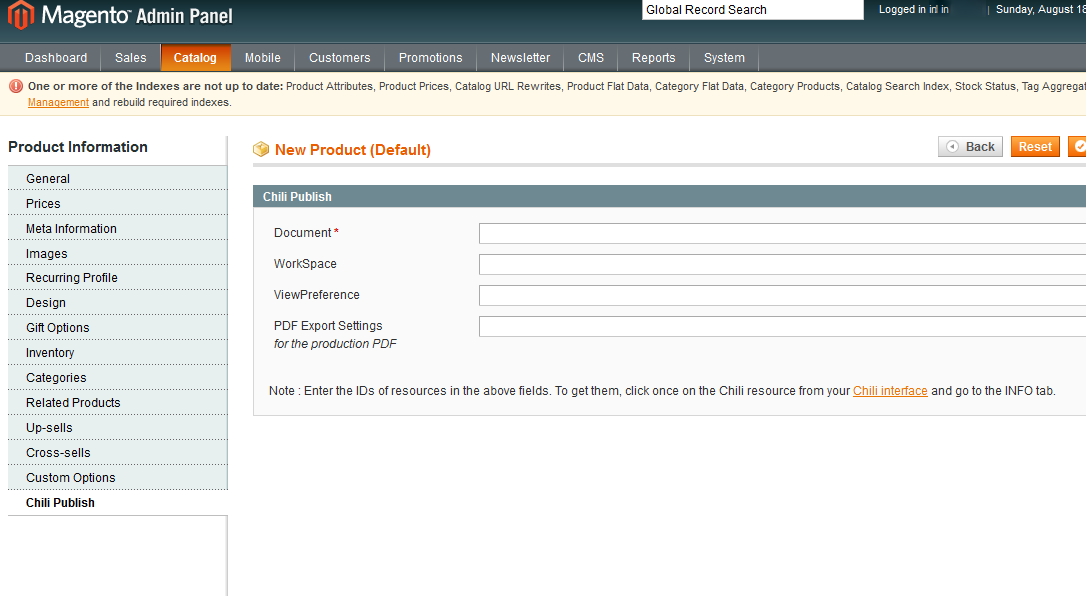Viewport: 1086px width, 596px height.
Task: Switch to the Up-sells tab
Action: click(x=118, y=428)
